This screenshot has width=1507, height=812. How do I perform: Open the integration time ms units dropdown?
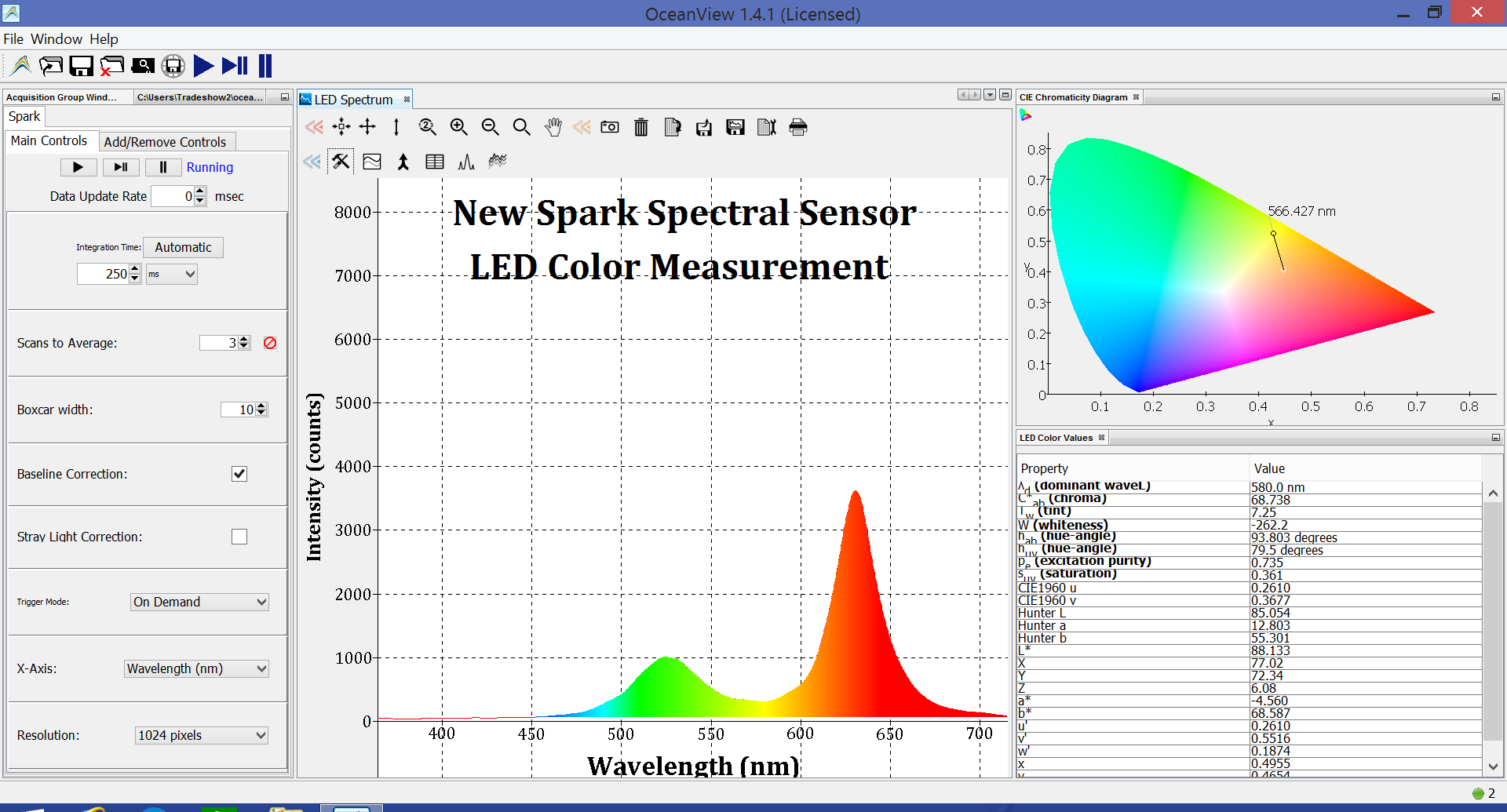click(x=172, y=274)
